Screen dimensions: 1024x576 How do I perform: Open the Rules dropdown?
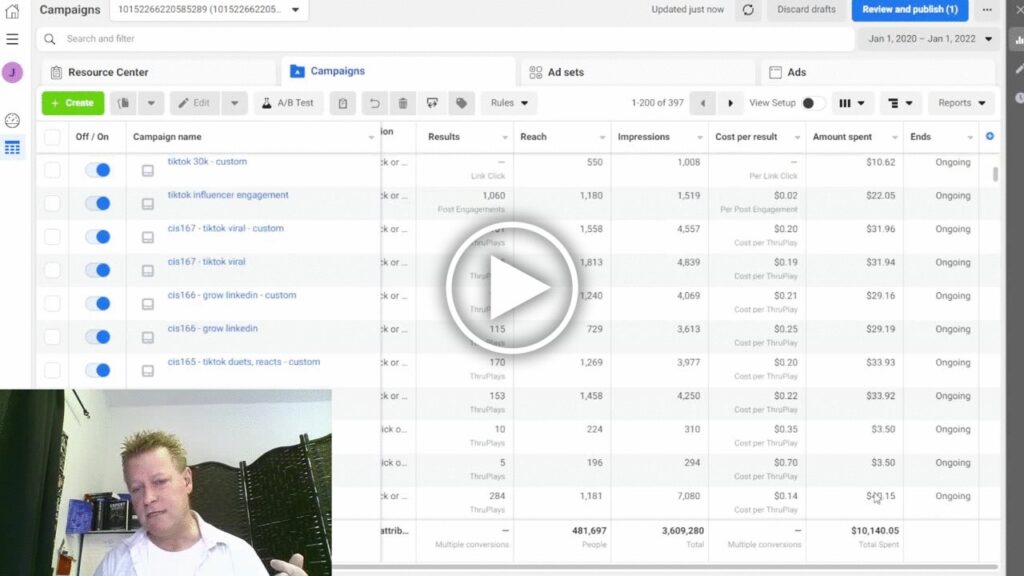pyautogui.click(x=509, y=103)
